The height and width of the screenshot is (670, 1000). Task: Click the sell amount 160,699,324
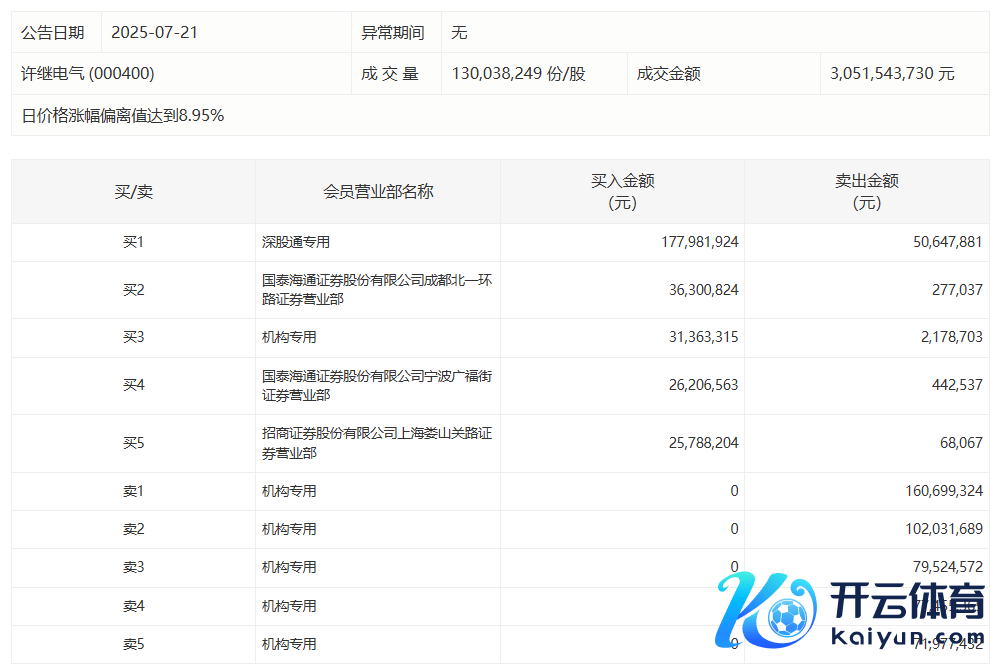tap(935, 491)
